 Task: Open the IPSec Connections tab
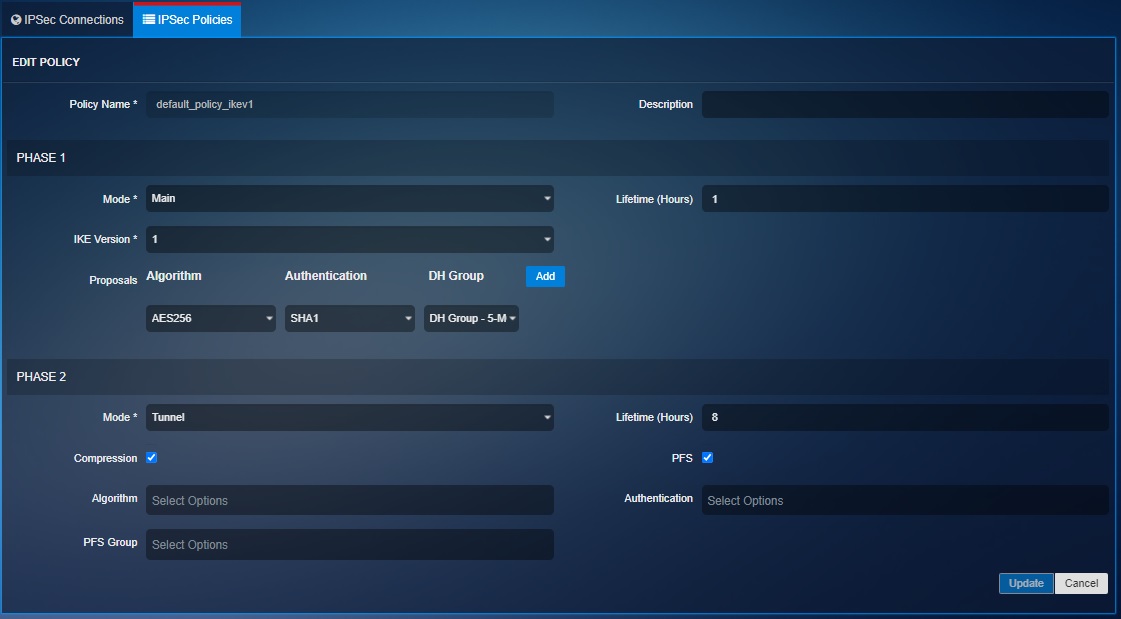(67, 19)
